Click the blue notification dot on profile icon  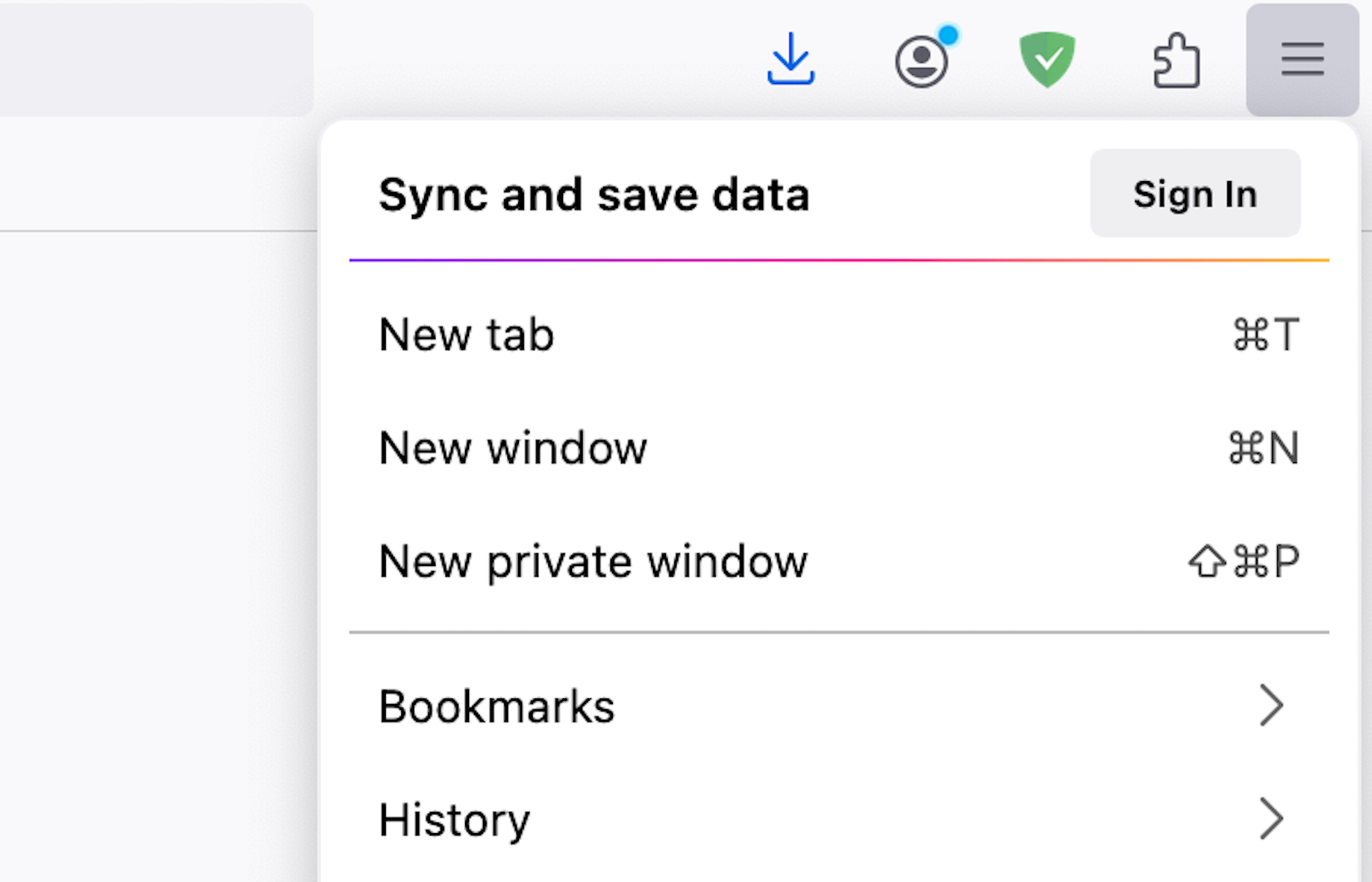(948, 35)
